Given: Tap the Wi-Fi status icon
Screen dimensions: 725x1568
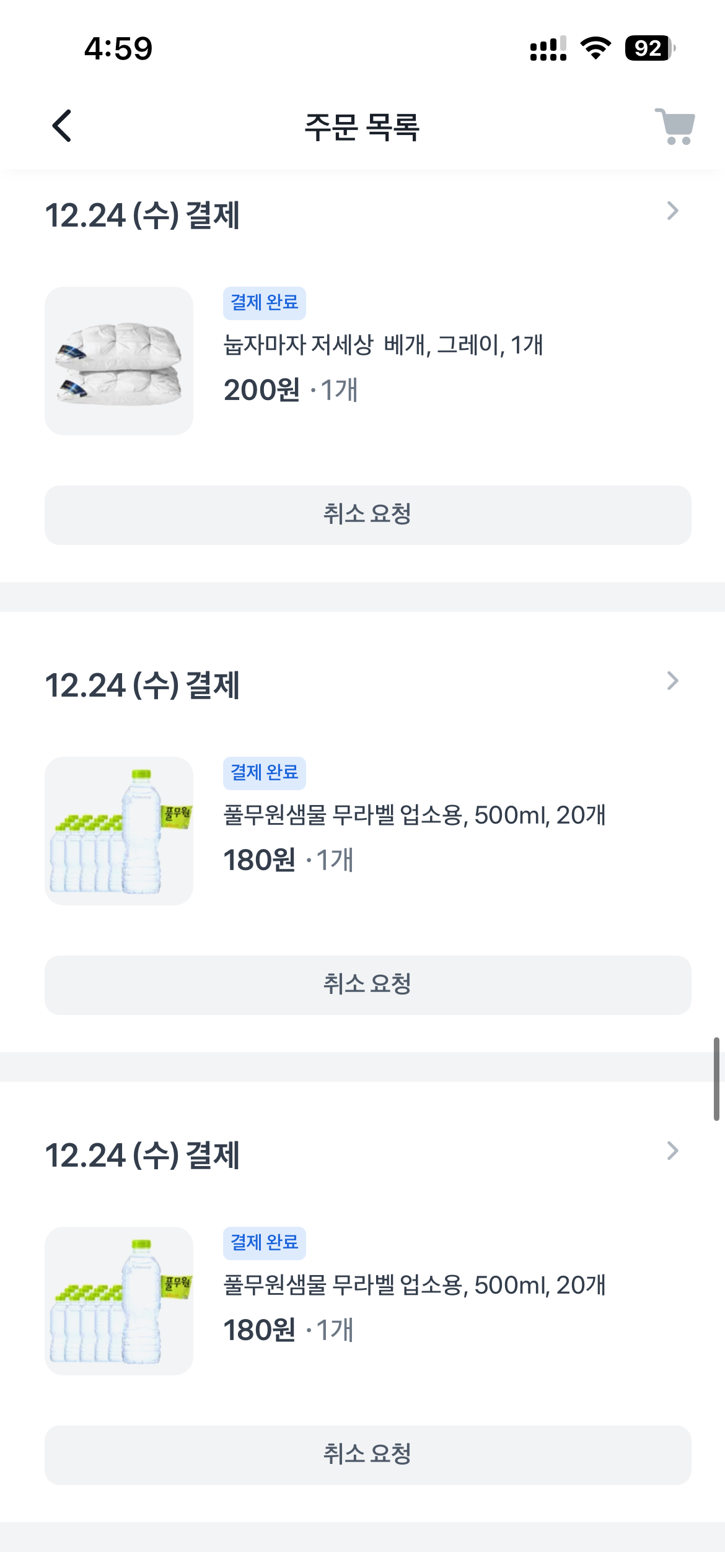Looking at the screenshot, I should [x=595, y=48].
